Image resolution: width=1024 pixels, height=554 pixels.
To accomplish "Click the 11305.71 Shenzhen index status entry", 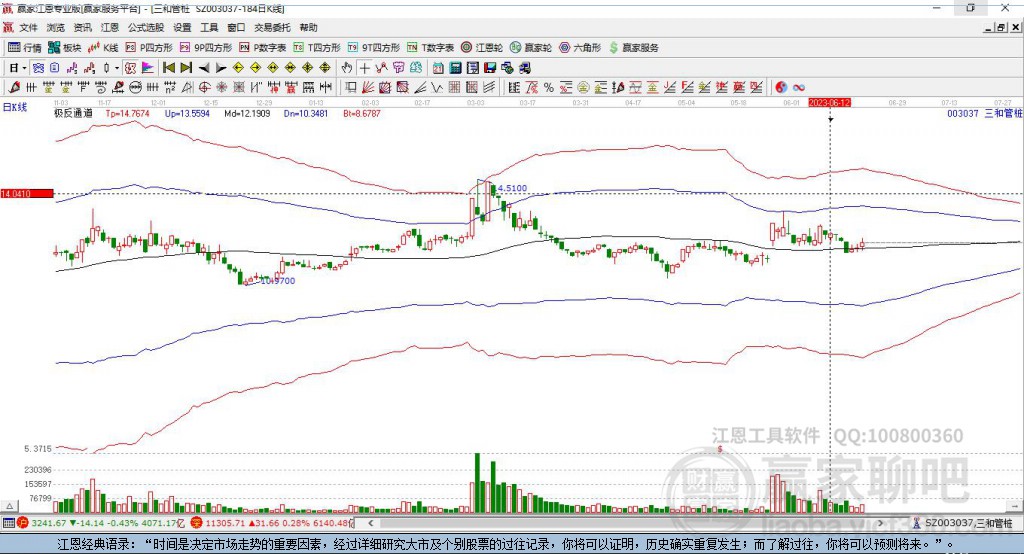I will pyautogui.click(x=272, y=523).
